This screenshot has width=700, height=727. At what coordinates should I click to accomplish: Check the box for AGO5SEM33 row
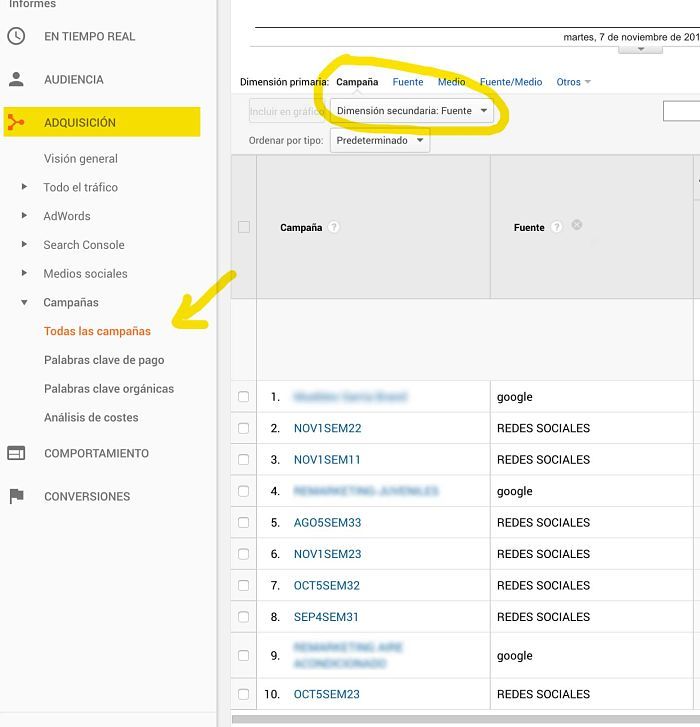[x=243, y=523]
